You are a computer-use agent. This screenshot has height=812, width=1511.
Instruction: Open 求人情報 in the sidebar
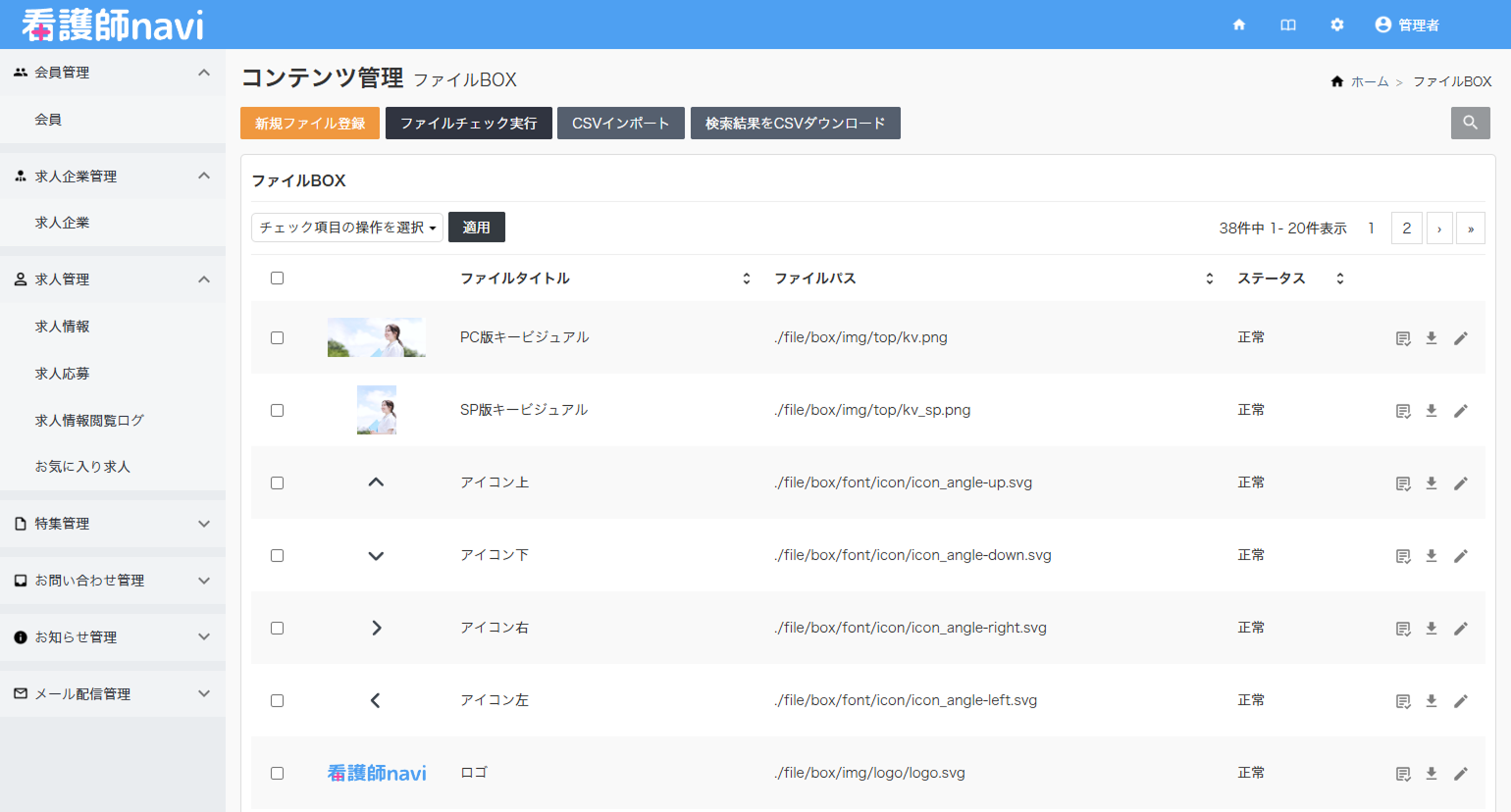pyautogui.click(x=63, y=327)
